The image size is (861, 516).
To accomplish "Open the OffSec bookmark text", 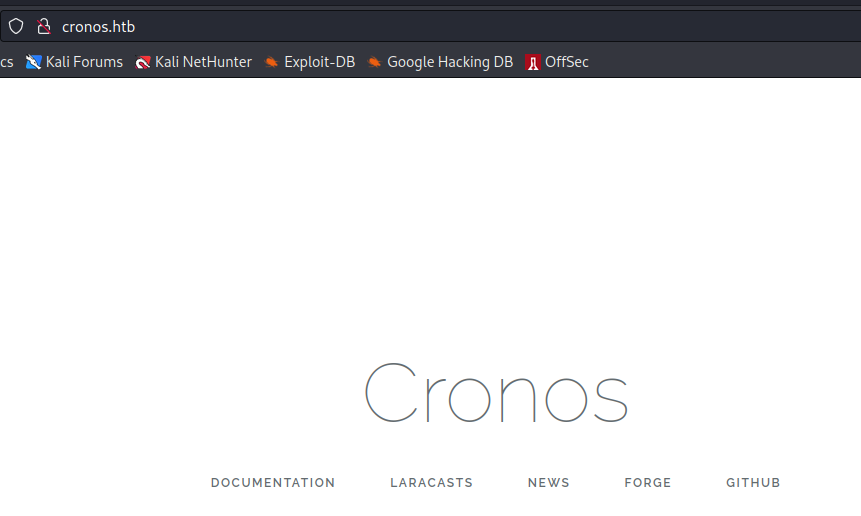I will pos(567,62).
